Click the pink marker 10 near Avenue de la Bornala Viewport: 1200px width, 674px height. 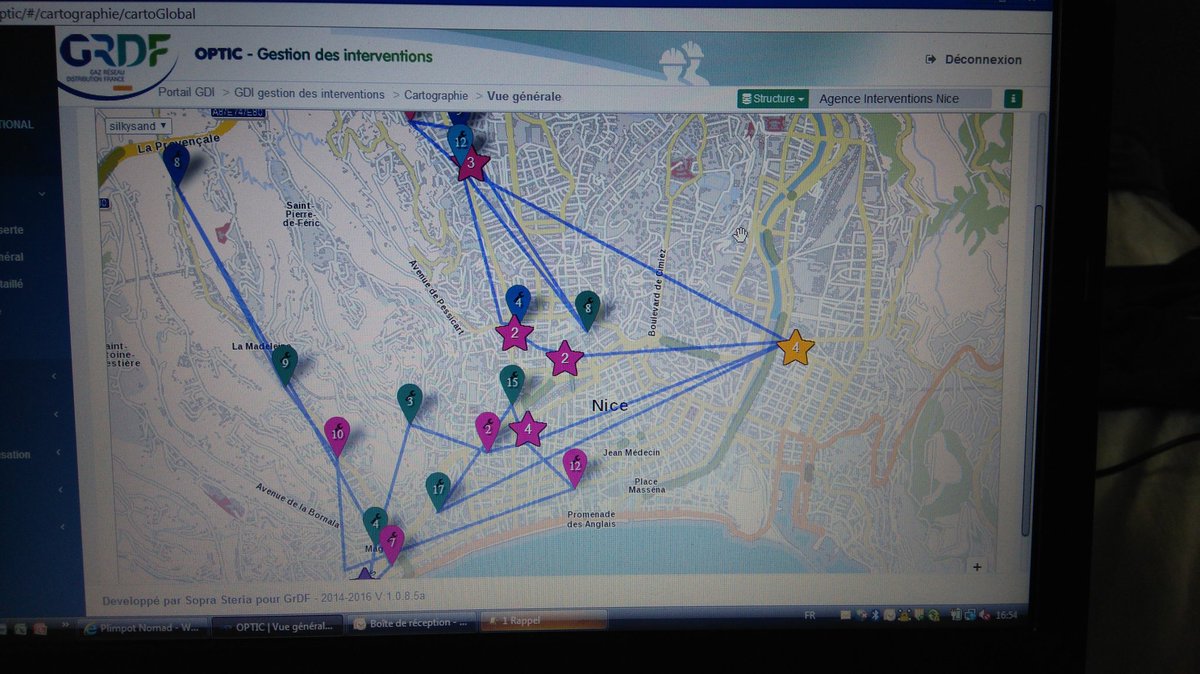(337, 434)
